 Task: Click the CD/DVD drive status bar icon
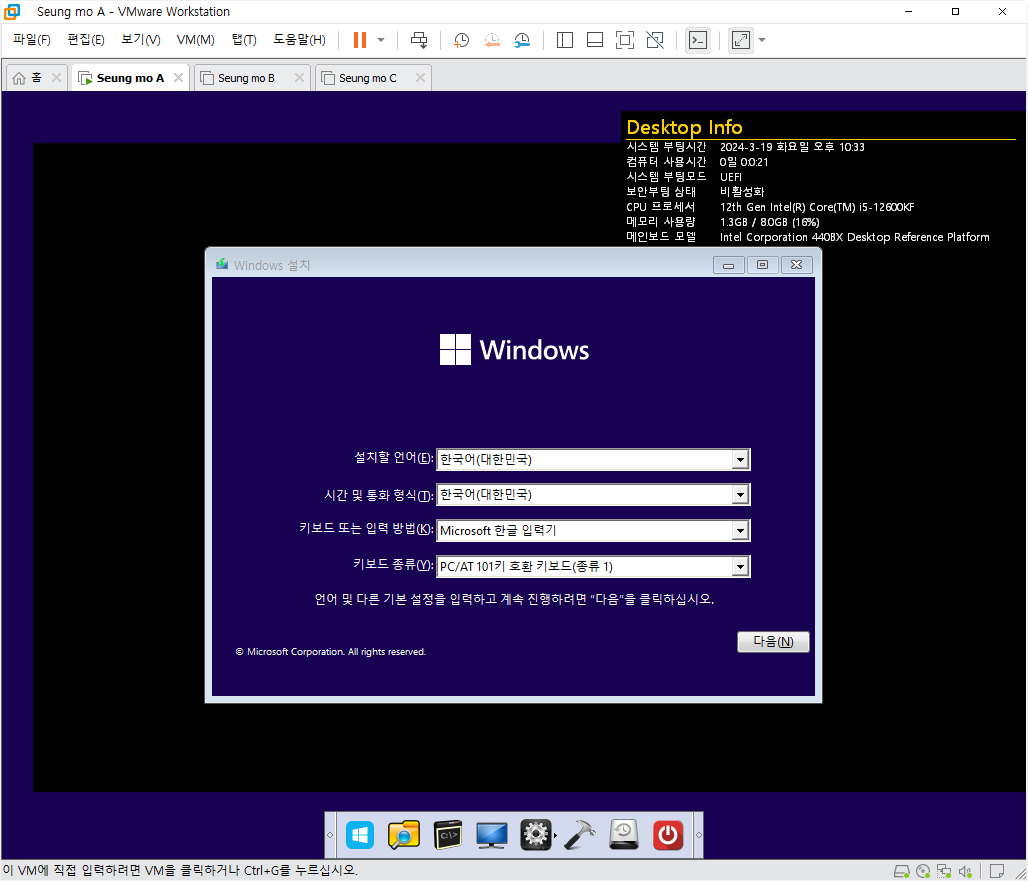pos(923,871)
